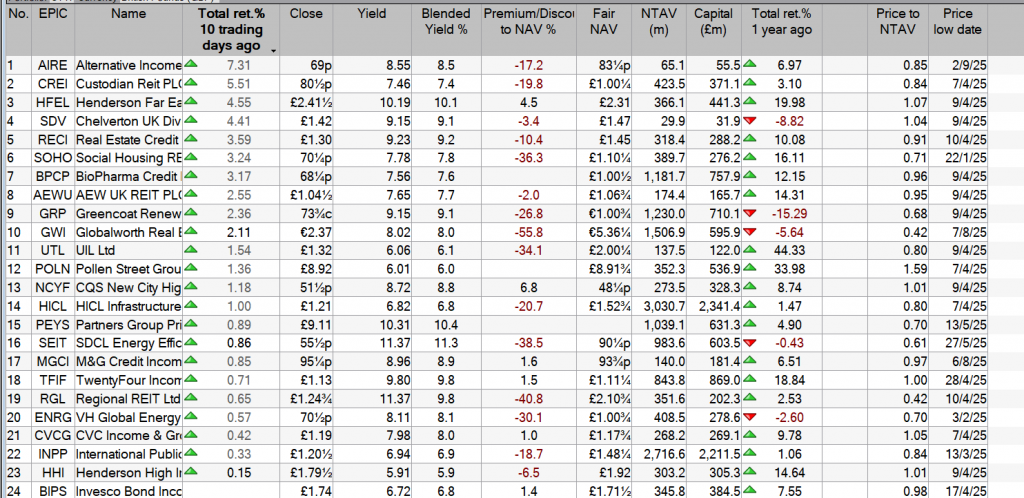Click red down arrow beside SDV -8.82 return

coord(750,120)
